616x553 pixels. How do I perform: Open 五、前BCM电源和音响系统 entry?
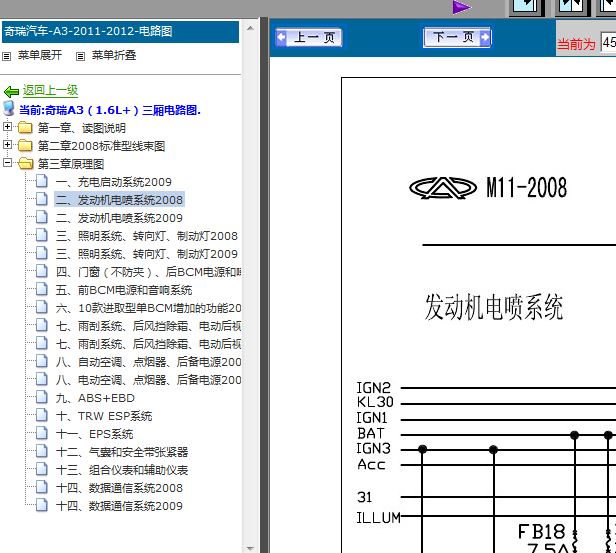(124, 290)
